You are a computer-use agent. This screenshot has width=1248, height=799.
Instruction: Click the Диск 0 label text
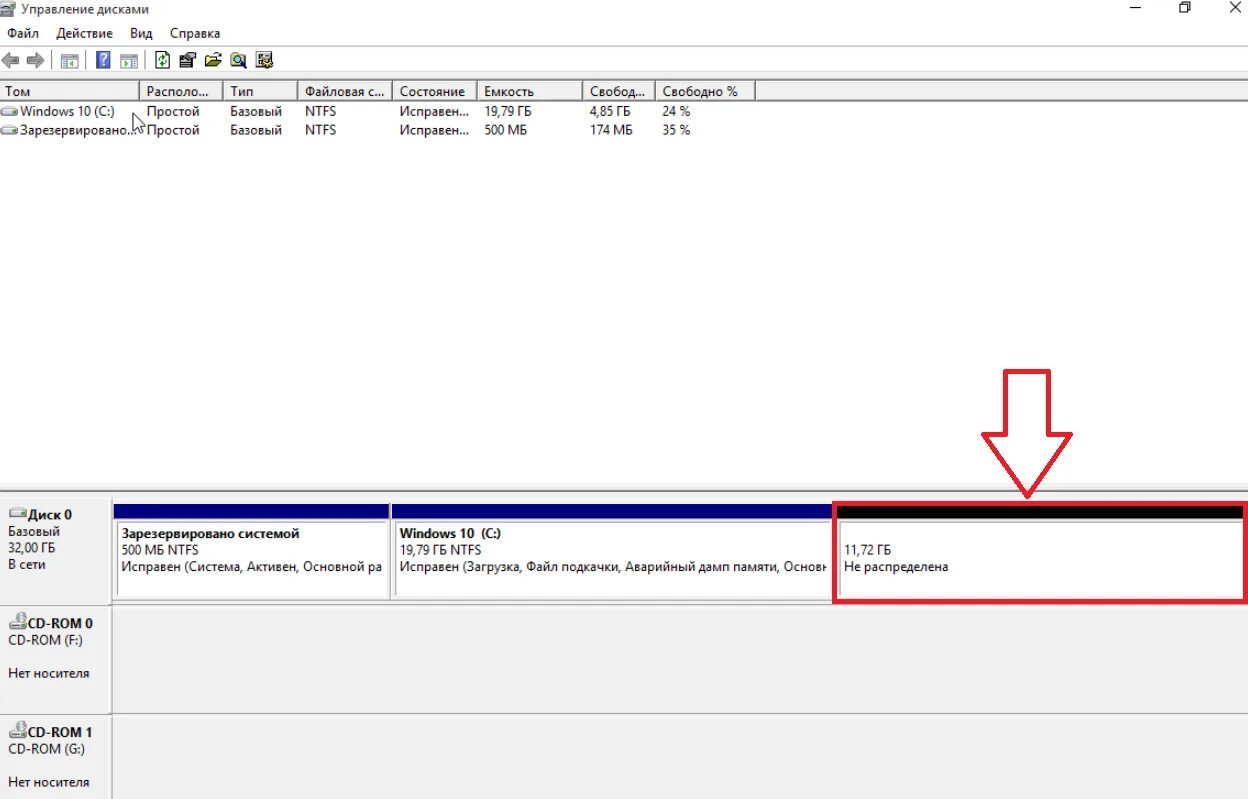pyautogui.click(x=50, y=515)
